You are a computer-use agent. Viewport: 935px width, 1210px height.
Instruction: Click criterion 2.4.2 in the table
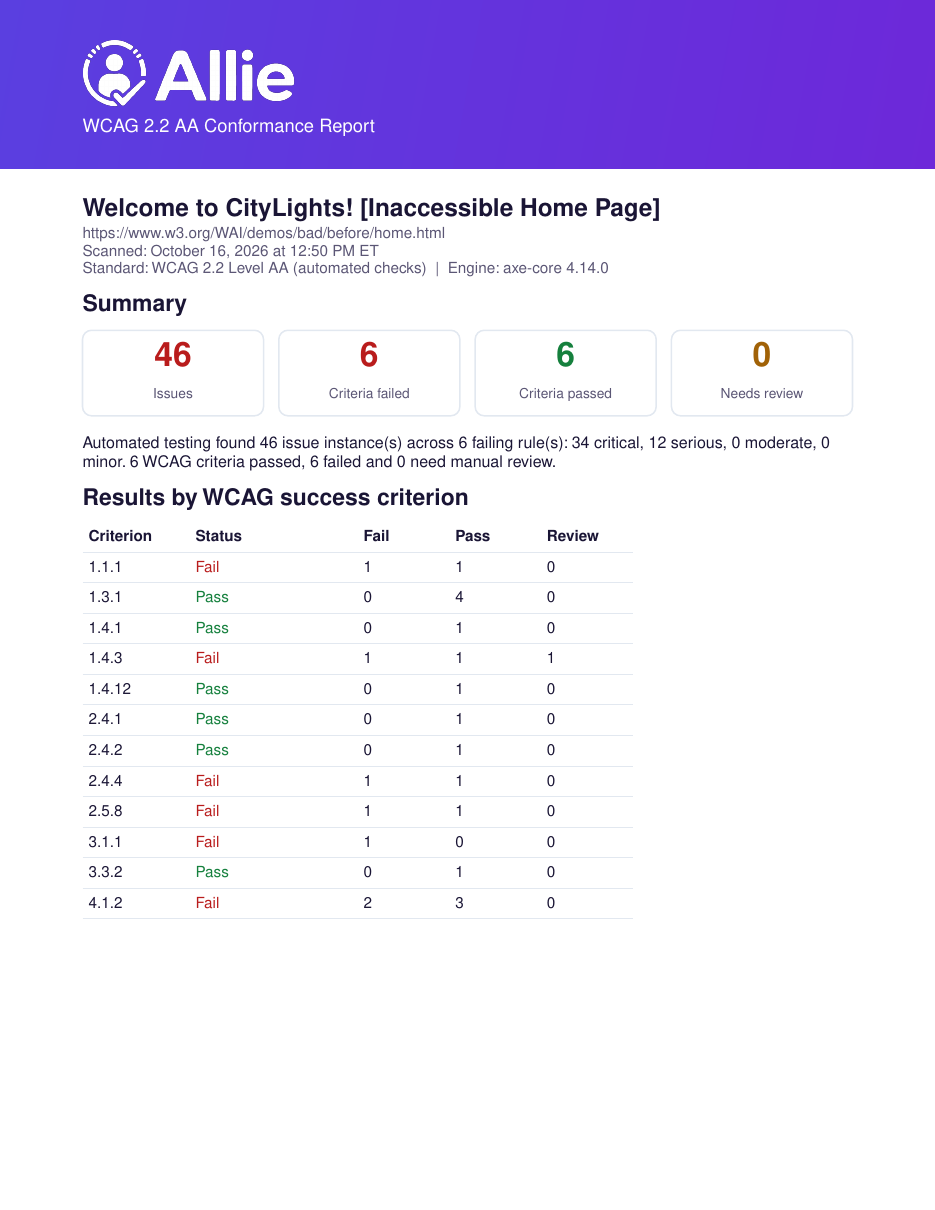105,750
